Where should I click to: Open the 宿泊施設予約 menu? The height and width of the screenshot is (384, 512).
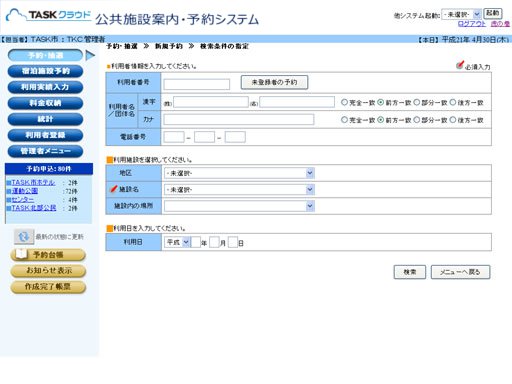coord(45,71)
